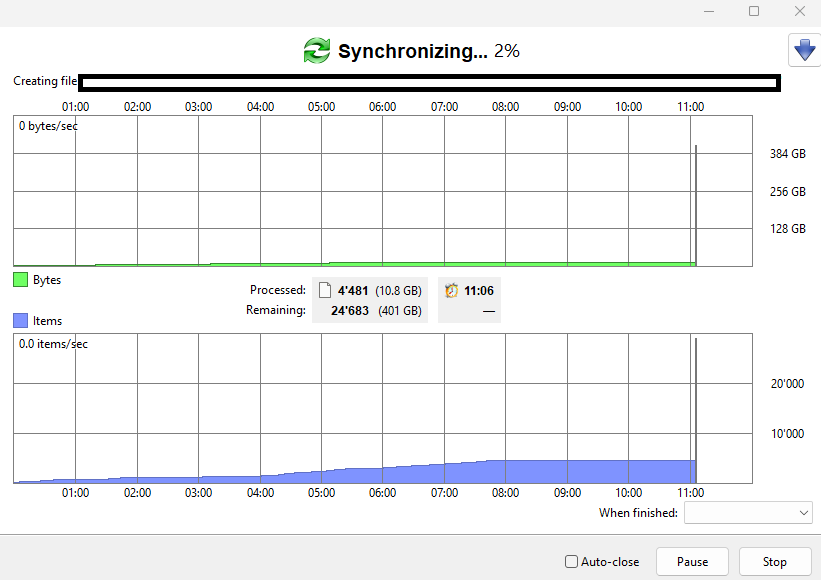The width and height of the screenshot is (821, 580).
Task: Click the Items legend label
Action: tap(48, 321)
